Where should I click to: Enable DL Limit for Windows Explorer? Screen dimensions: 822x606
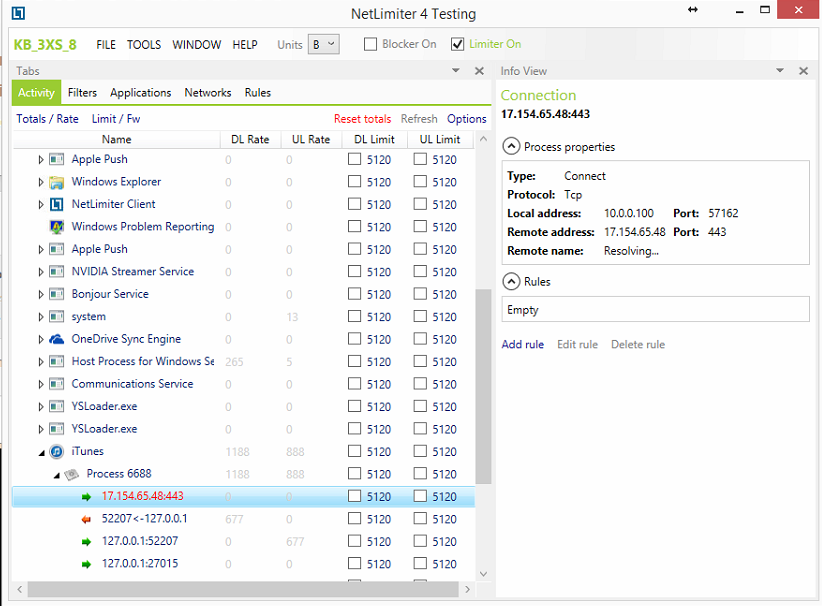[354, 181]
